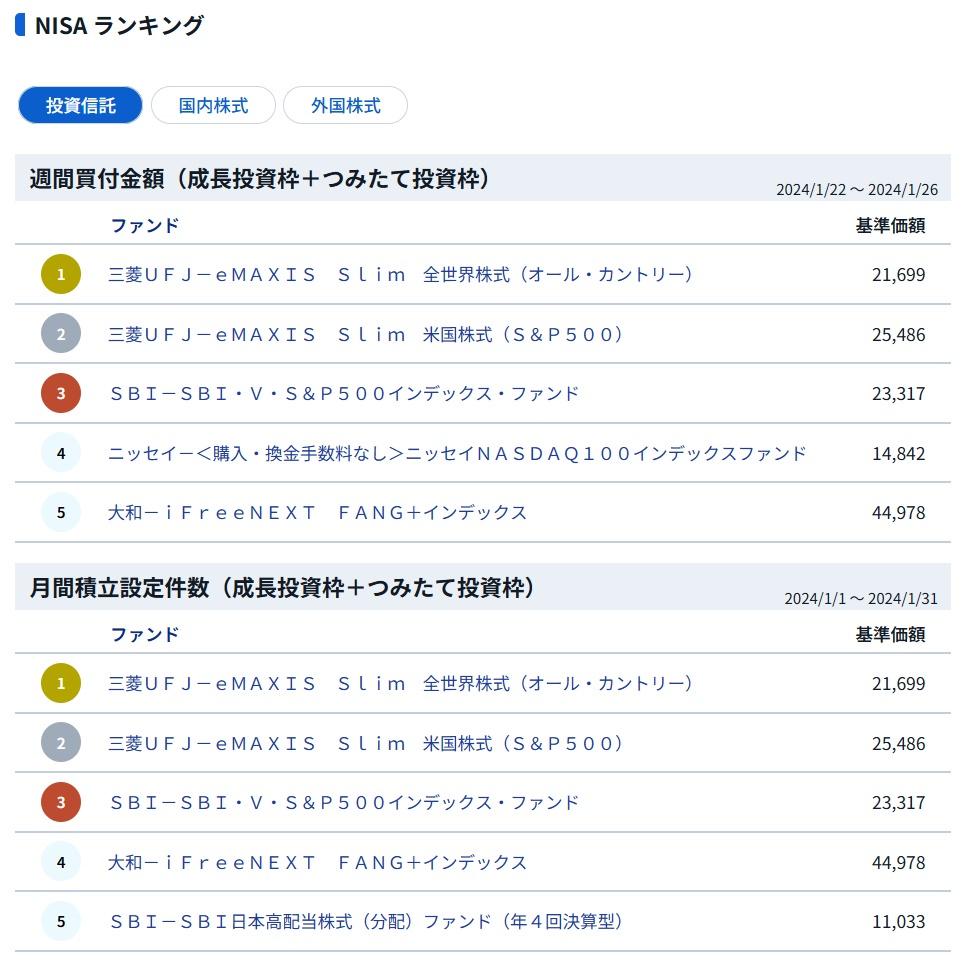The height and width of the screenshot is (967, 967).
Task: Open iFreeNEXT FANG+ link in weekly ranking
Action: coord(318,512)
